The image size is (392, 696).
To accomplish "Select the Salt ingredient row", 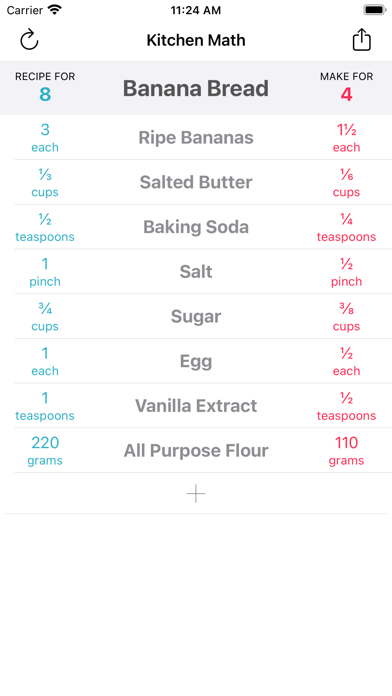I will [x=203, y=271].
